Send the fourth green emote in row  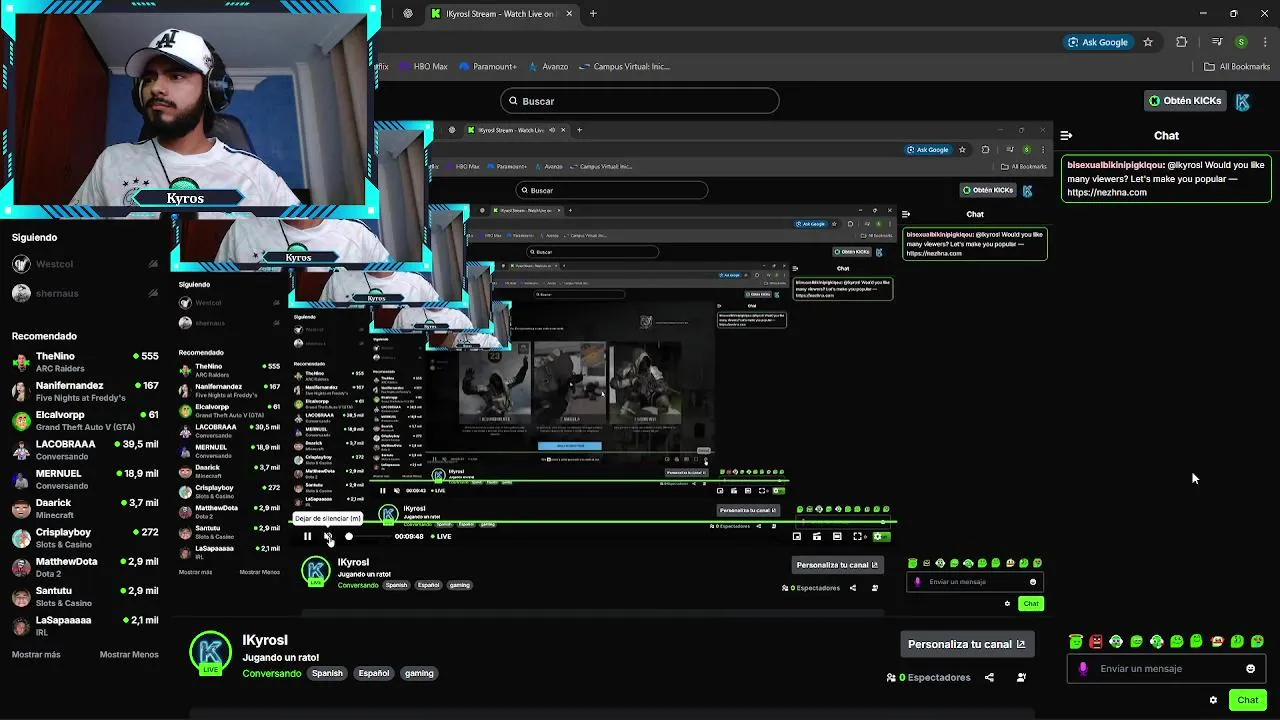[x=1136, y=641]
